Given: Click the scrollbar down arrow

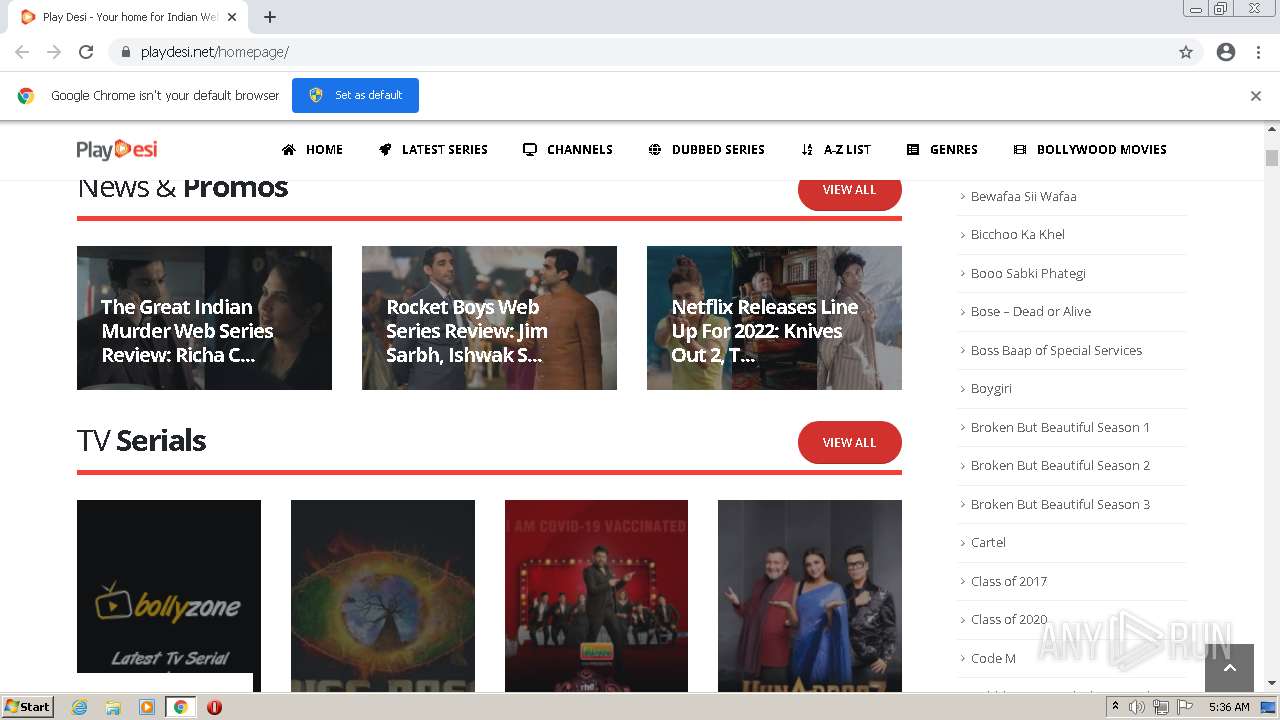Looking at the screenshot, I should [1272, 684].
